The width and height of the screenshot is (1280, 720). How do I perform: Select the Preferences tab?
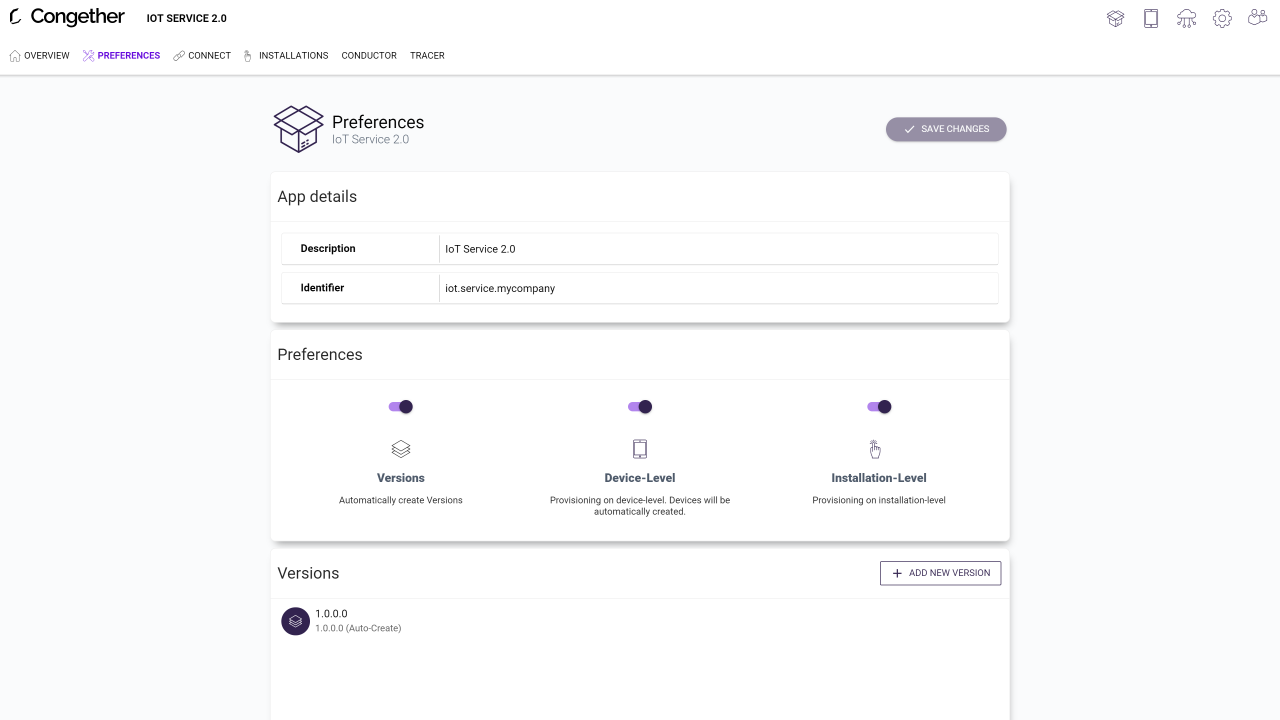121,56
